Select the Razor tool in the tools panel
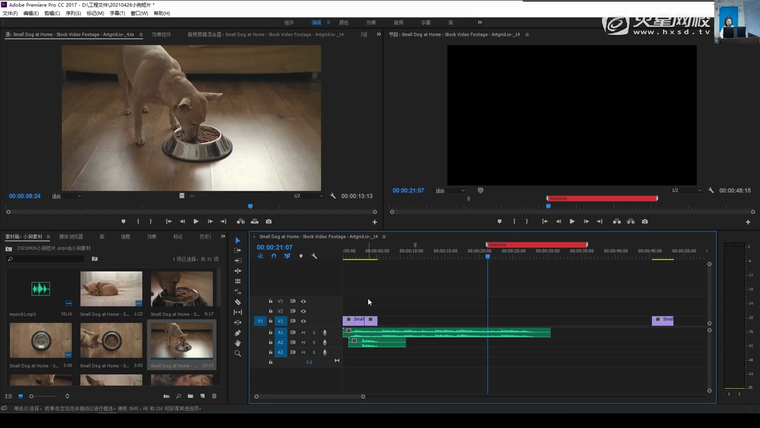The image size is (760, 428). (x=238, y=301)
